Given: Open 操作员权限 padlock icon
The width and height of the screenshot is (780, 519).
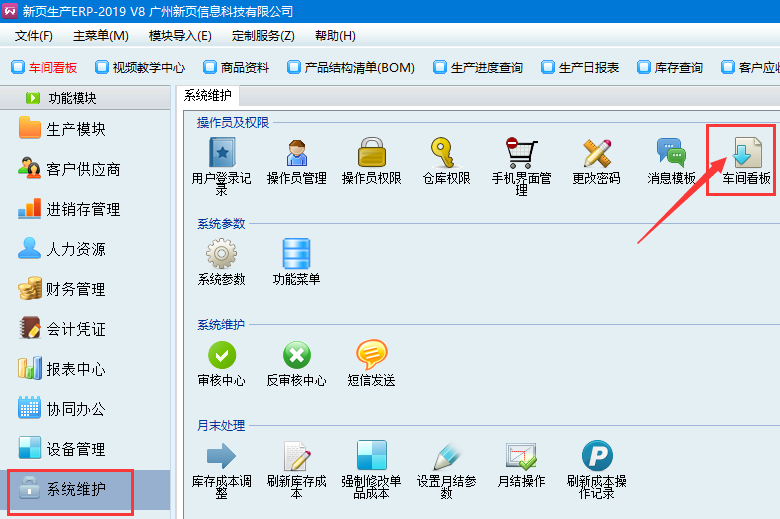Looking at the screenshot, I should pos(372,152).
